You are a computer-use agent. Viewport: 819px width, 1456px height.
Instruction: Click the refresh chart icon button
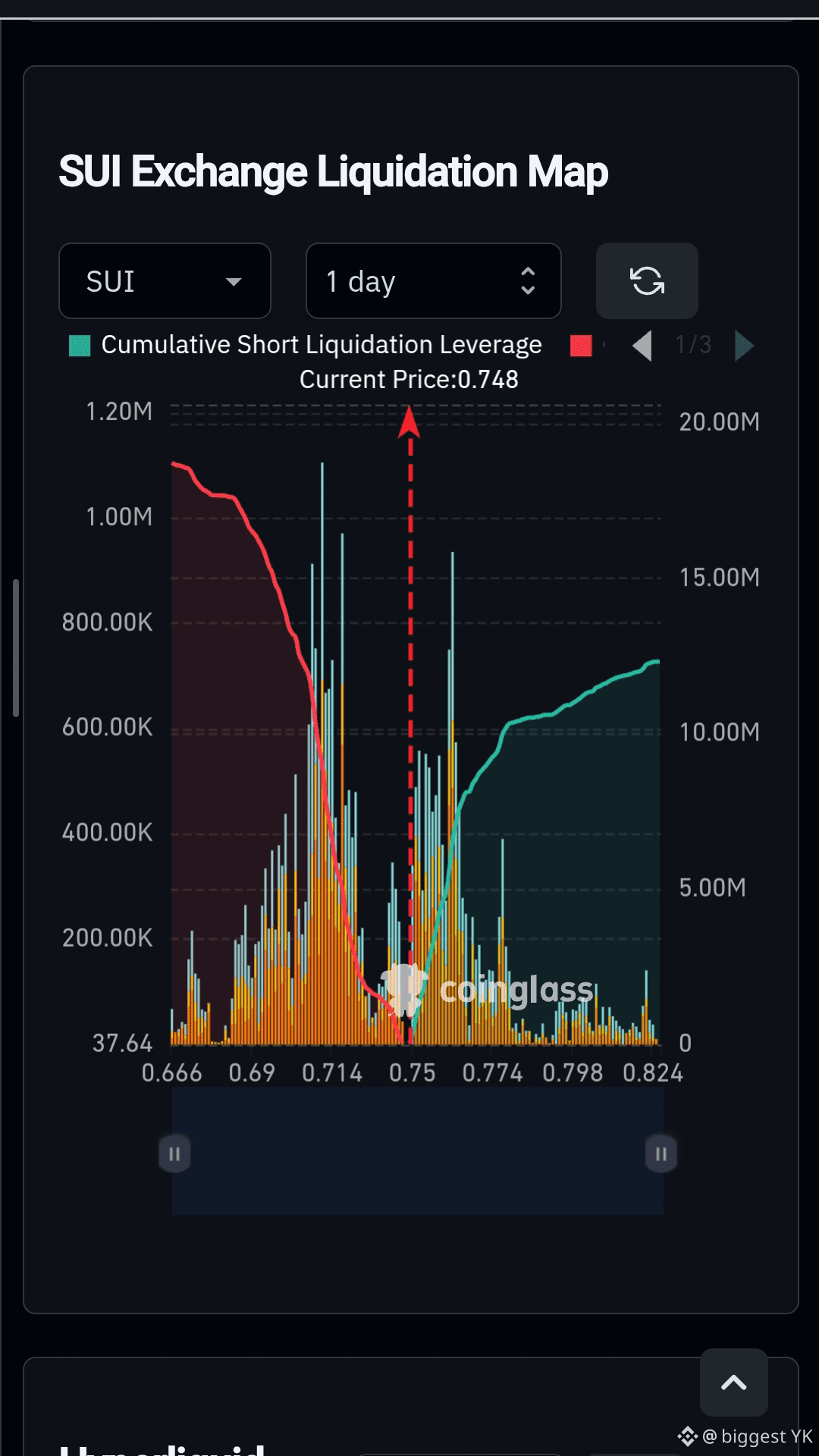pyautogui.click(x=647, y=281)
